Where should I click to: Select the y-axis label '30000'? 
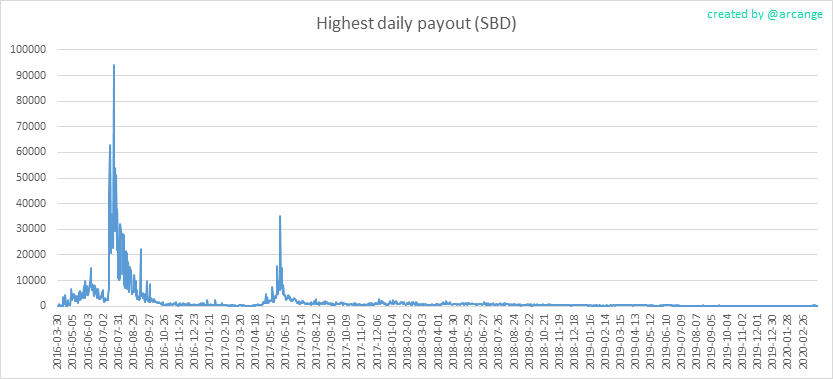pos(32,229)
